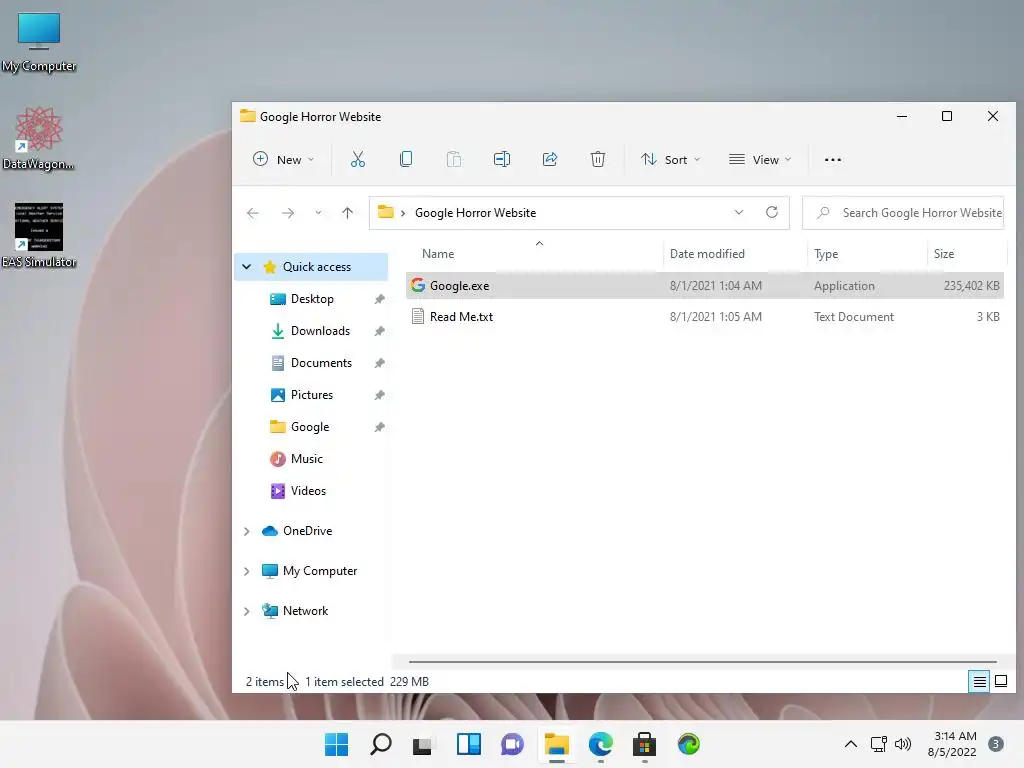
Task: Open the View layout dropdown
Action: [x=760, y=159]
